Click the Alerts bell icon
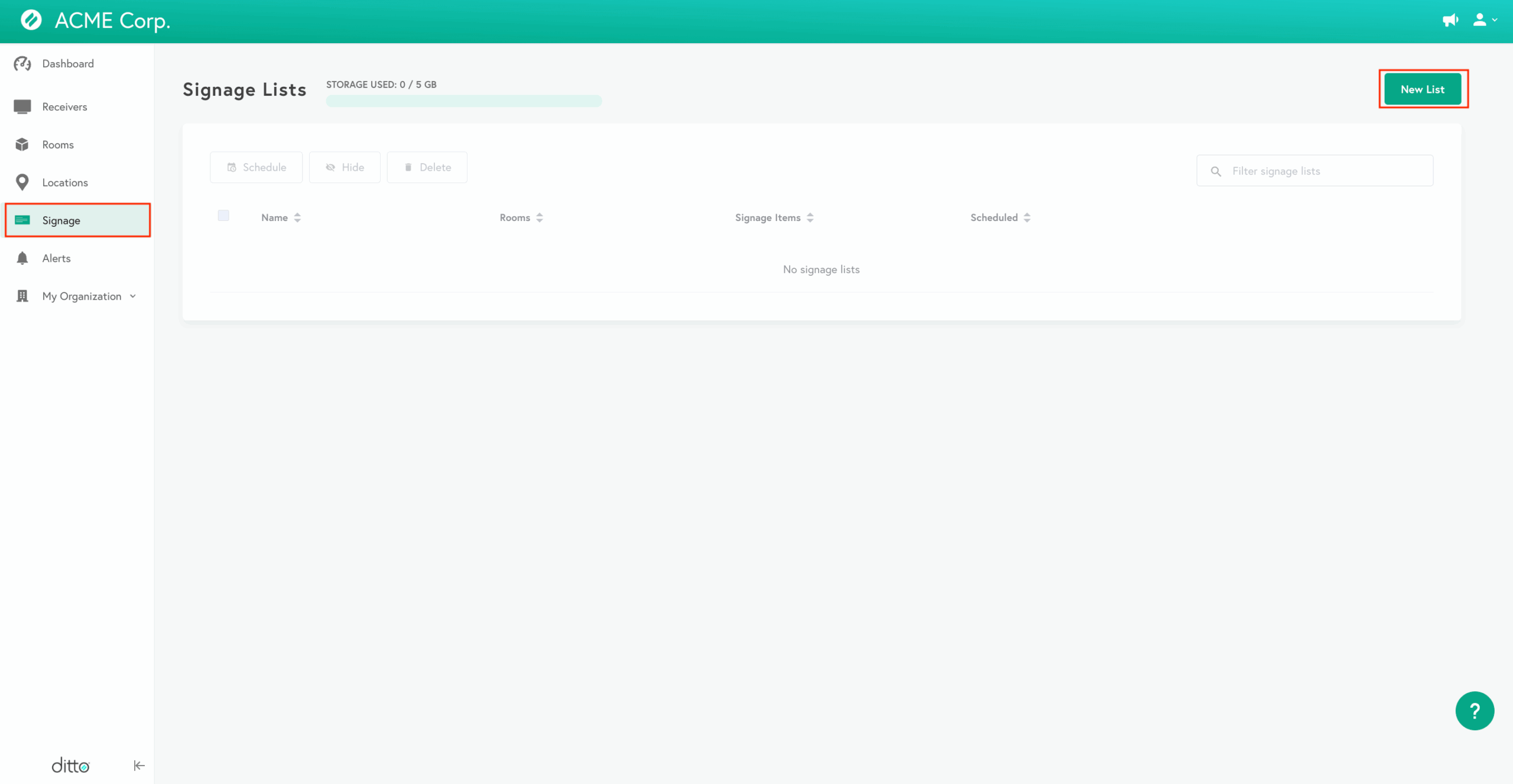The width and height of the screenshot is (1513, 784). pyautogui.click(x=22, y=258)
